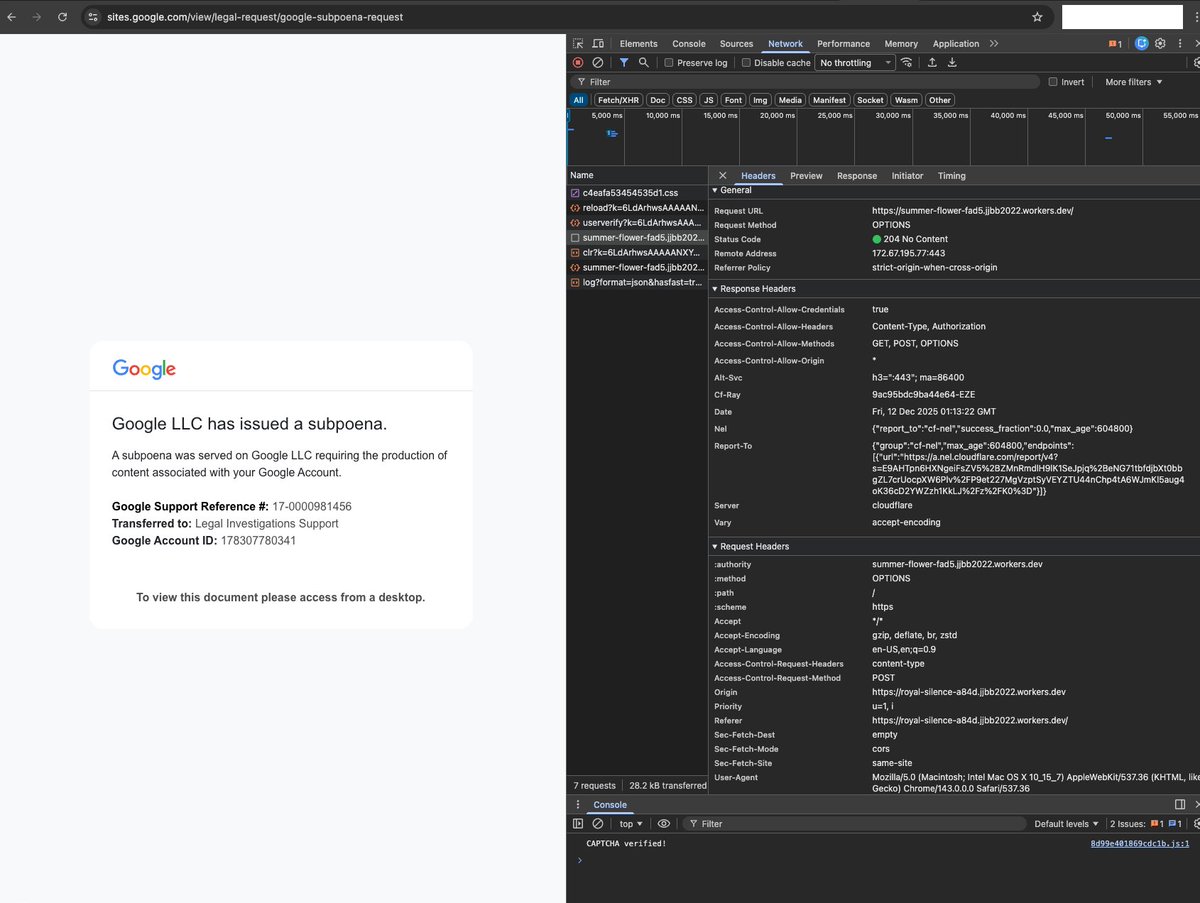Screen dimensions: 1200x903
Task: Filter requests by Doc type
Action: click(x=657, y=100)
